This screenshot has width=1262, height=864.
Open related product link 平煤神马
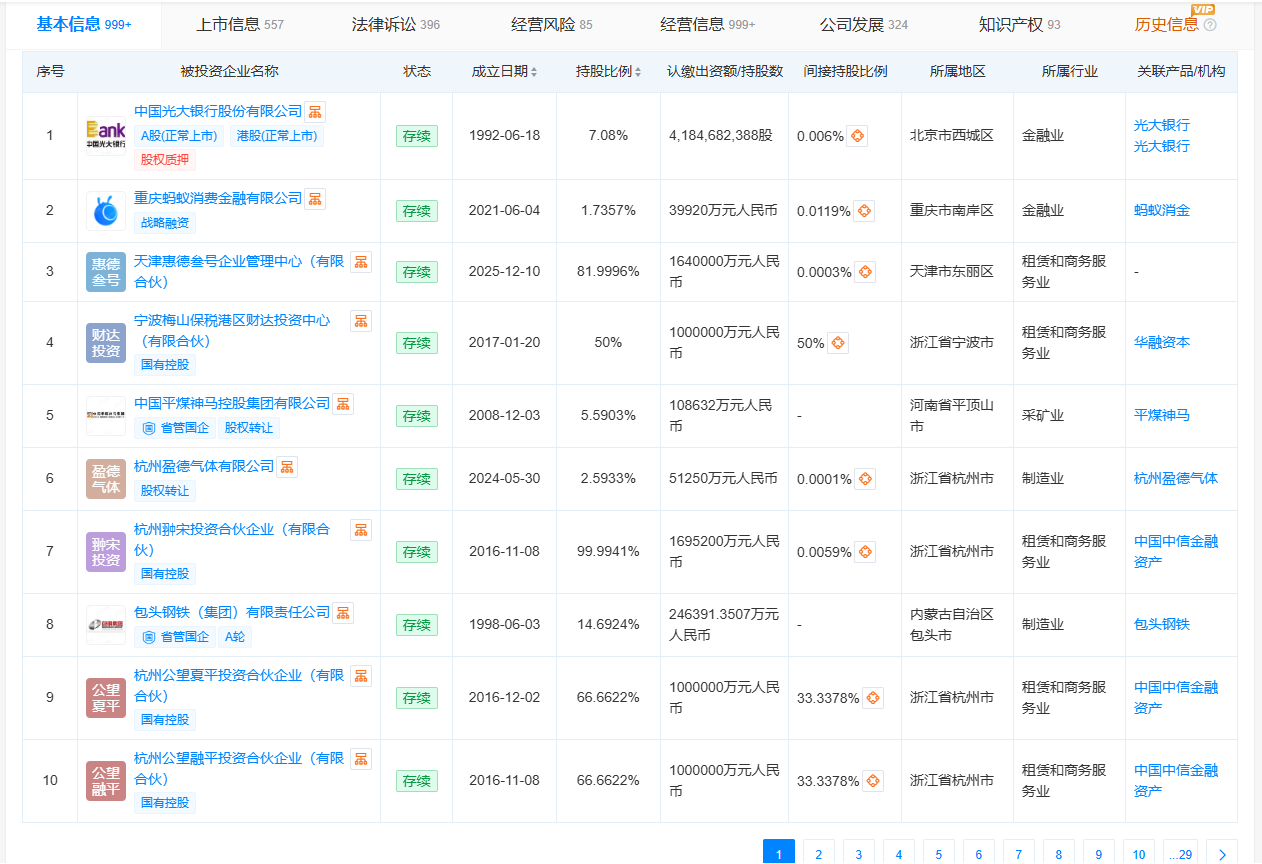pyautogui.click(x=1162, y=416)
